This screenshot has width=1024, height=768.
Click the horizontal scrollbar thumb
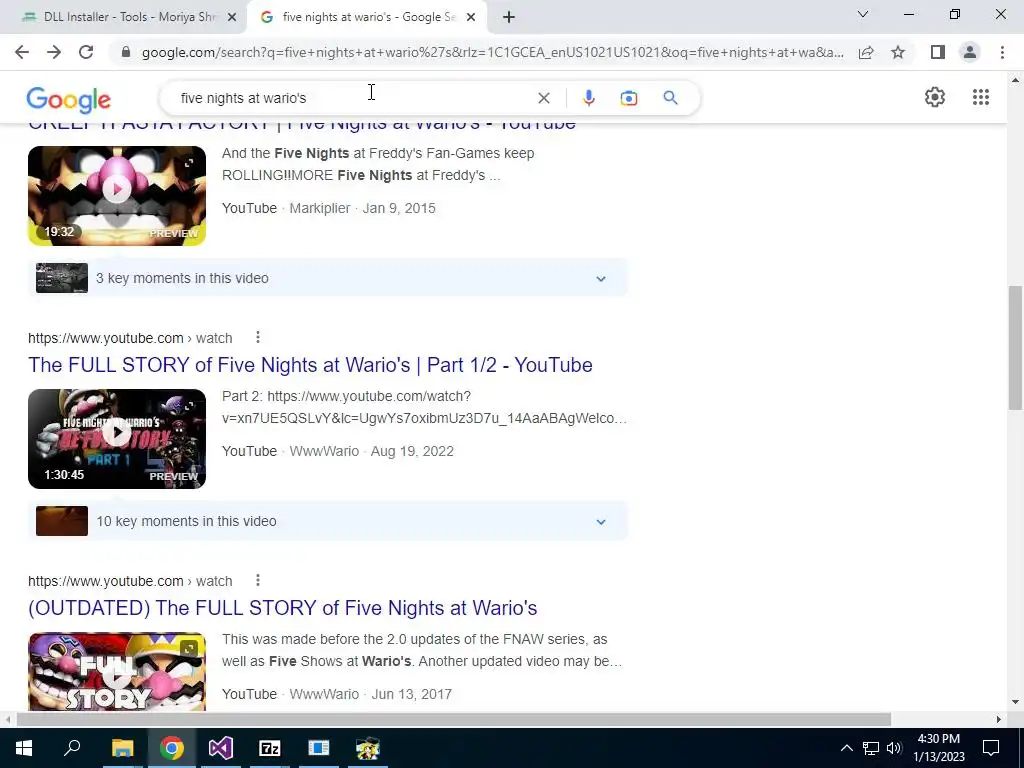click(454, 720)
